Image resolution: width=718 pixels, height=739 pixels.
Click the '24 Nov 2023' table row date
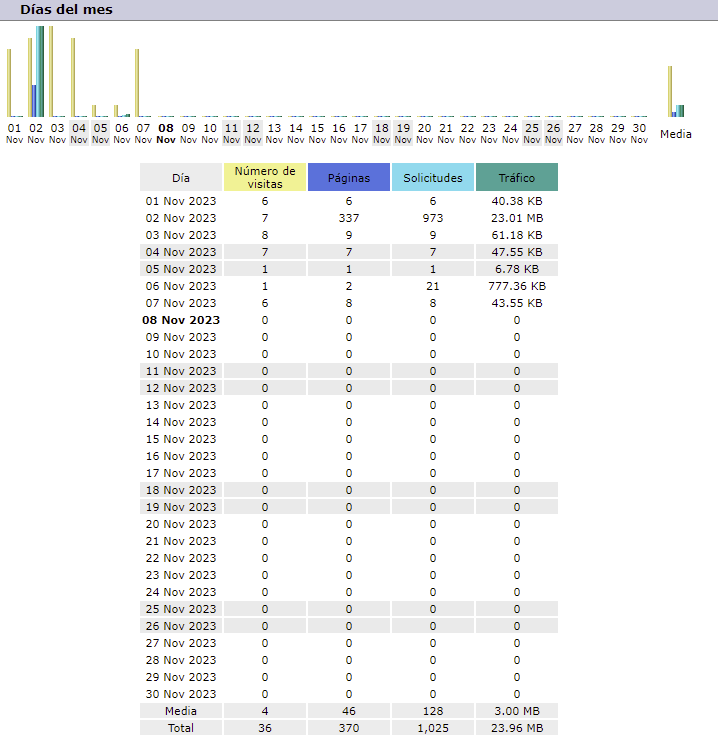[181, 592]
